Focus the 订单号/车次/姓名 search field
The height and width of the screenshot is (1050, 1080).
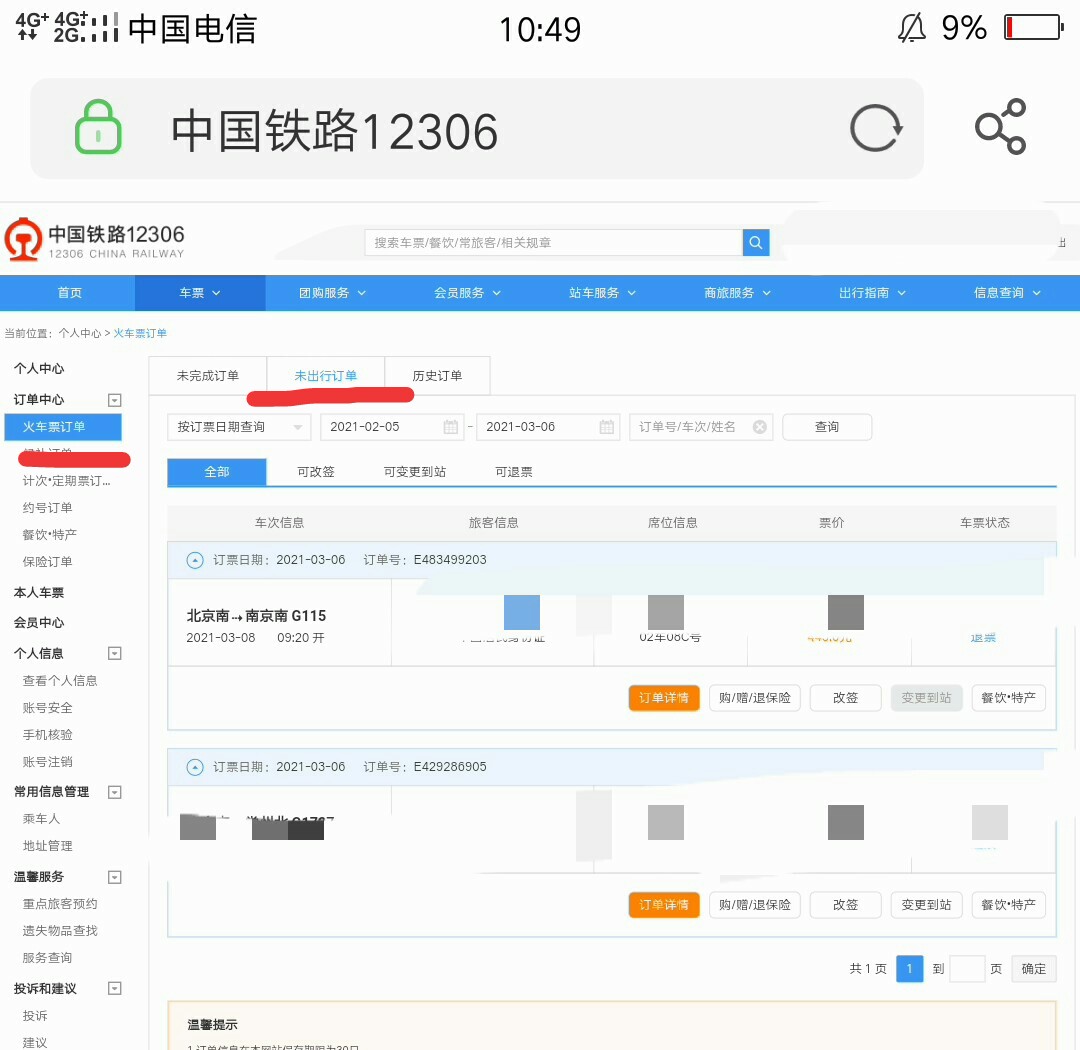tap(700, 427)
